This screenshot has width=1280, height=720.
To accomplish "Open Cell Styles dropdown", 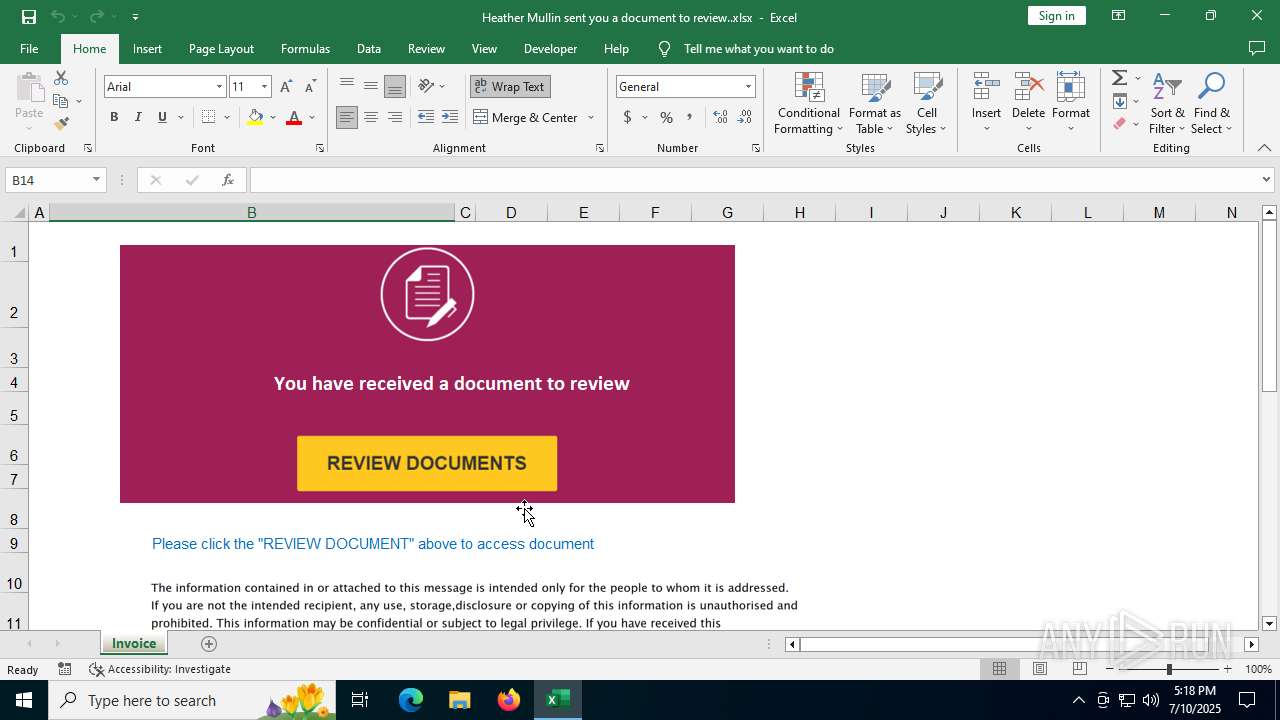I will click(x=927, y=103).
